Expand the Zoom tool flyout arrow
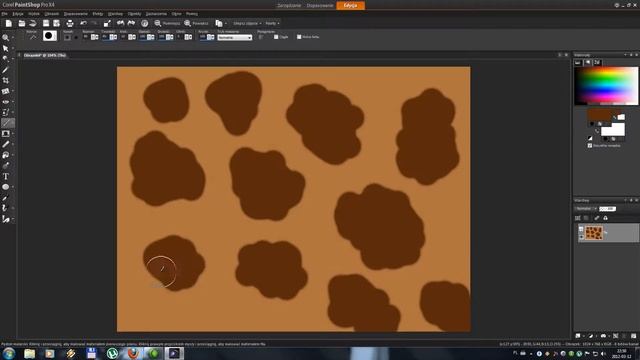This screenshot has height=360, width=640. [13, 38]
